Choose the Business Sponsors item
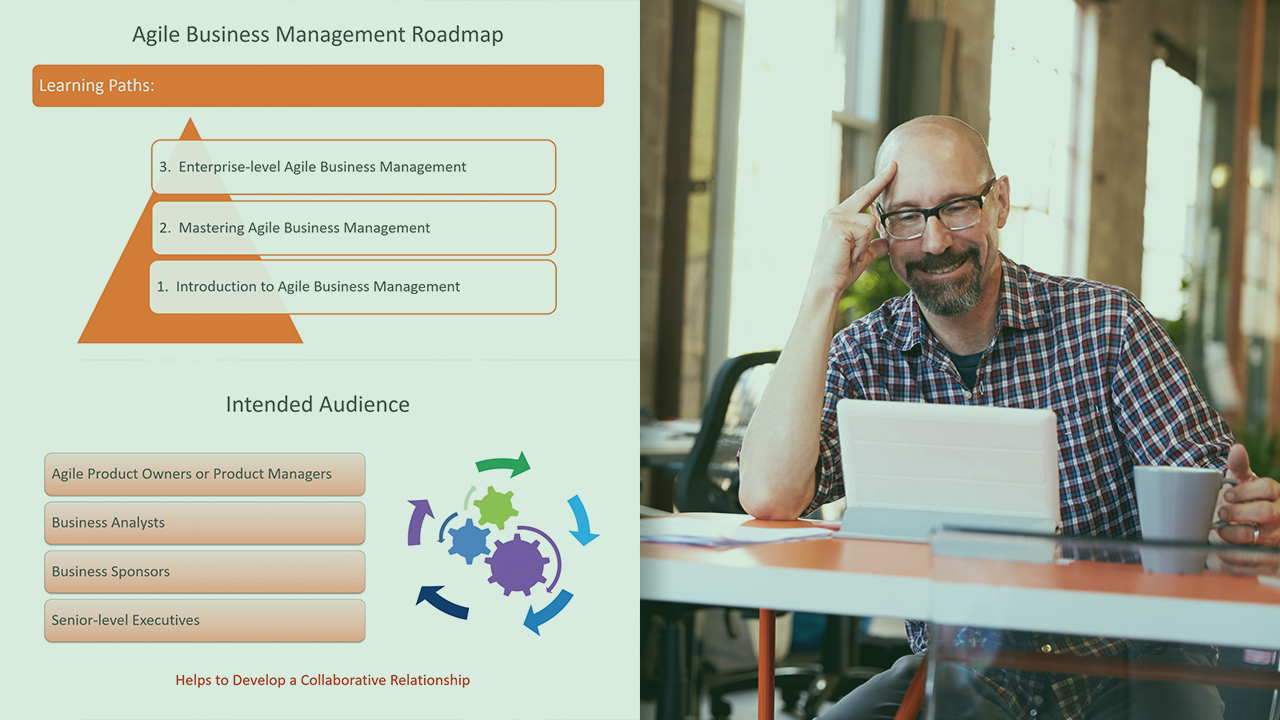This screenshot has width=1280, height=720. pos(205,572)
